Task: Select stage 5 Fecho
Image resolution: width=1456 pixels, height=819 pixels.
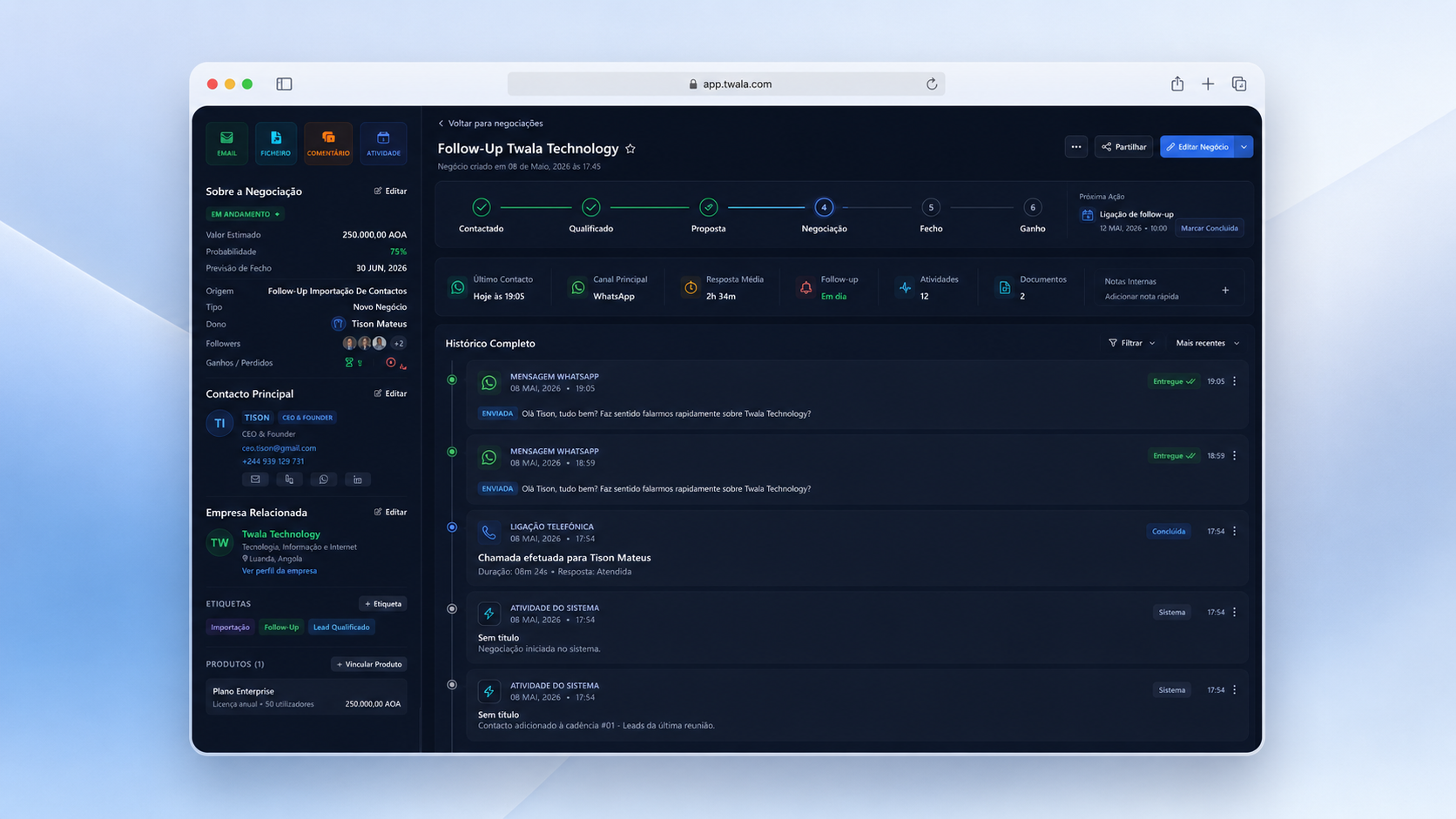Action: tap(931, 207)
